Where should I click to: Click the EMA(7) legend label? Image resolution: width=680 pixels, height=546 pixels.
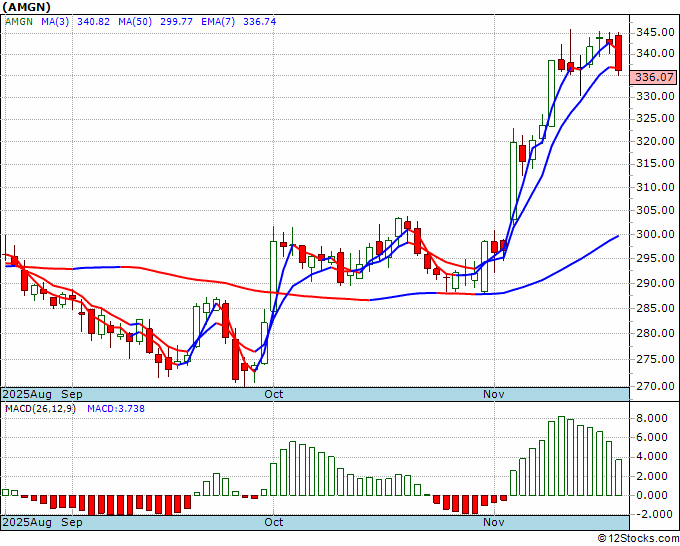pos(218,21)
